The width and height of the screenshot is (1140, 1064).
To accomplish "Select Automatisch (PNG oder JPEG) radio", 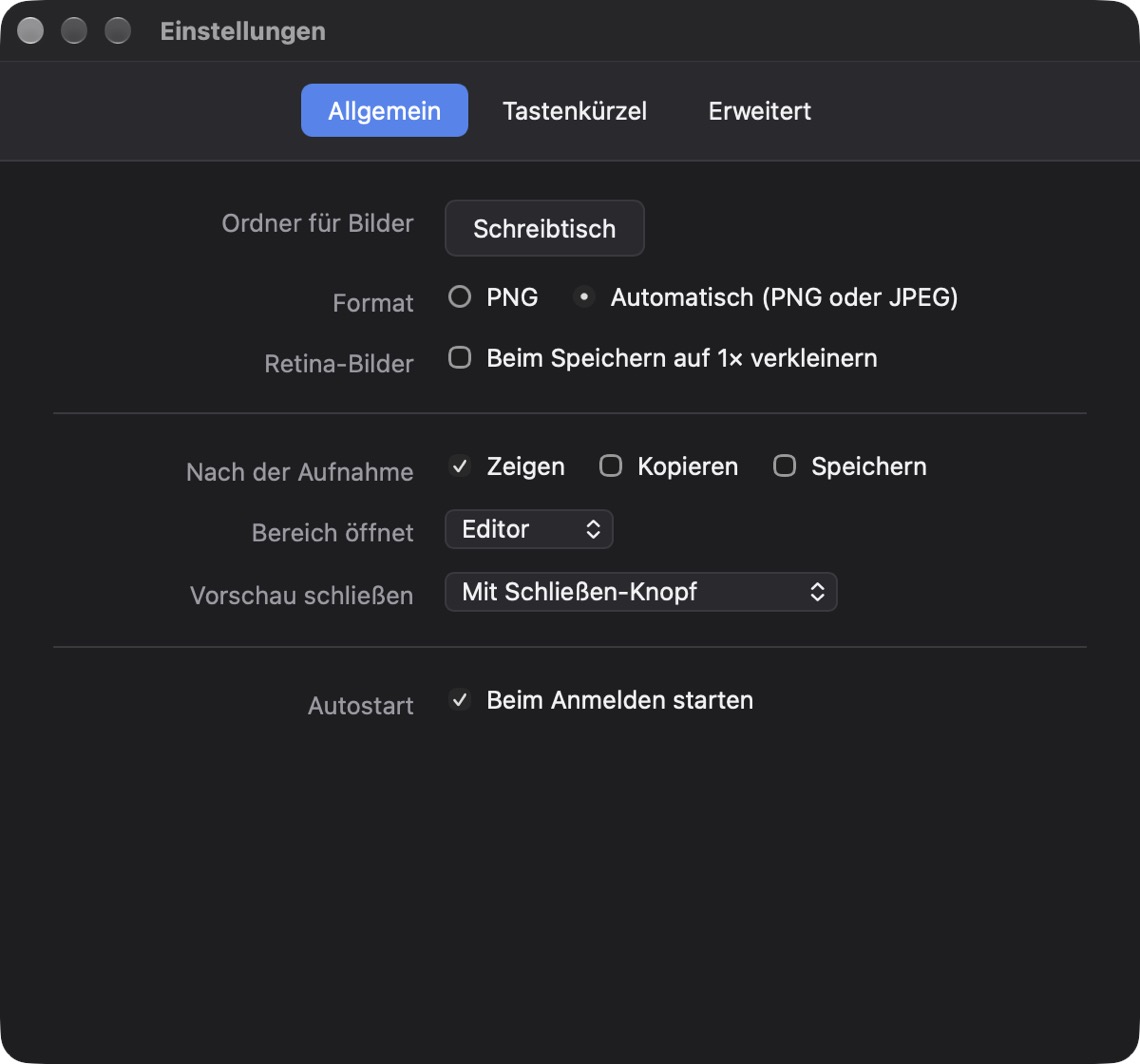I will [584, 297].
